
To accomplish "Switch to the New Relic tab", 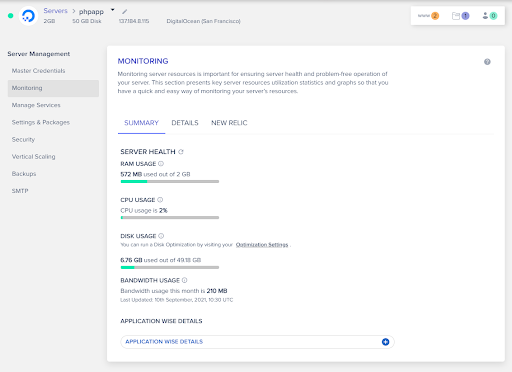I will click(x=229, y=123).
